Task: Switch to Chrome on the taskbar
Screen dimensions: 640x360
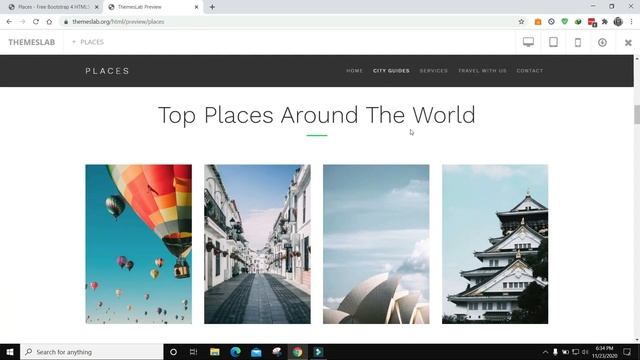Action: pyautogui.click(x=297, y=352)
